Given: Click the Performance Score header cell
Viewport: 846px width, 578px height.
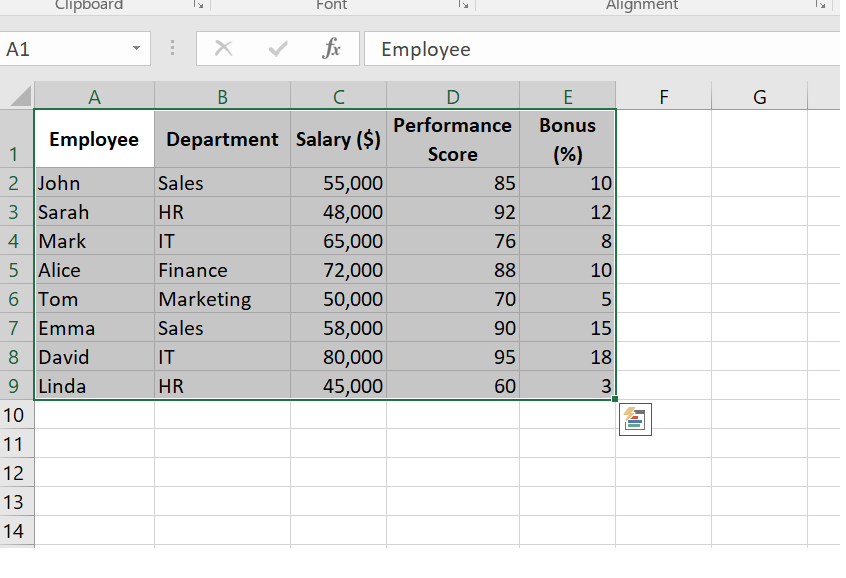Looking at the screenshot, I should (452, 139).
